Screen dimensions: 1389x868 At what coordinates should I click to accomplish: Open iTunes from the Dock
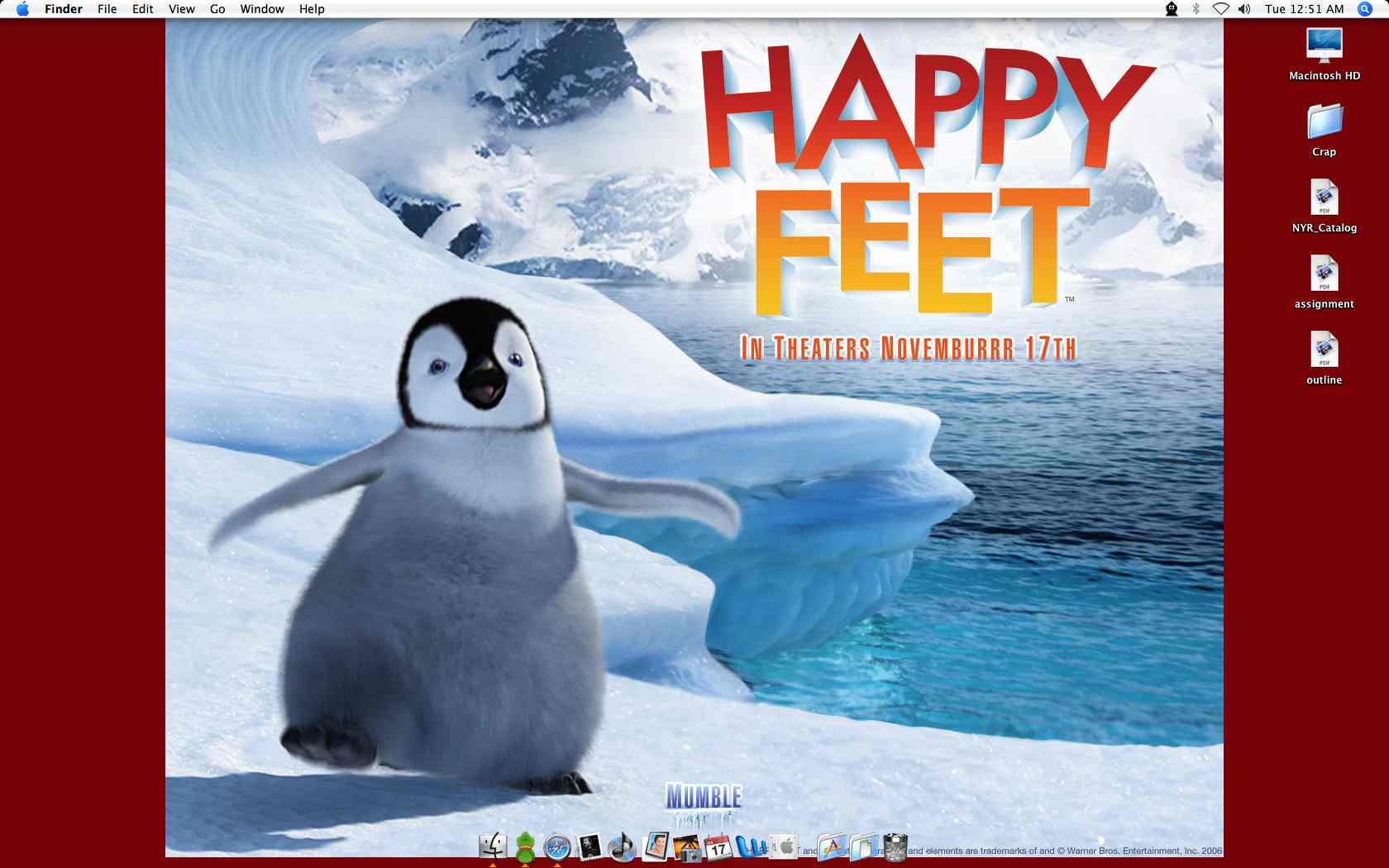pos(622,847)
